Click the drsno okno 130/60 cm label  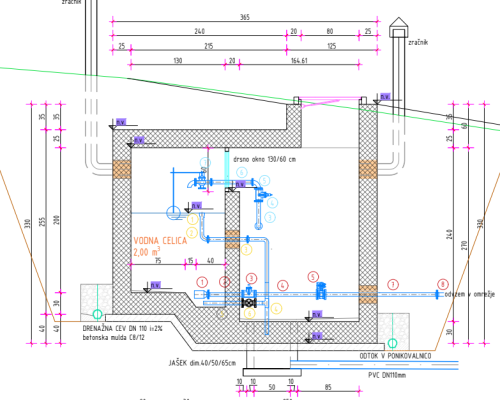tap(264, 159)
